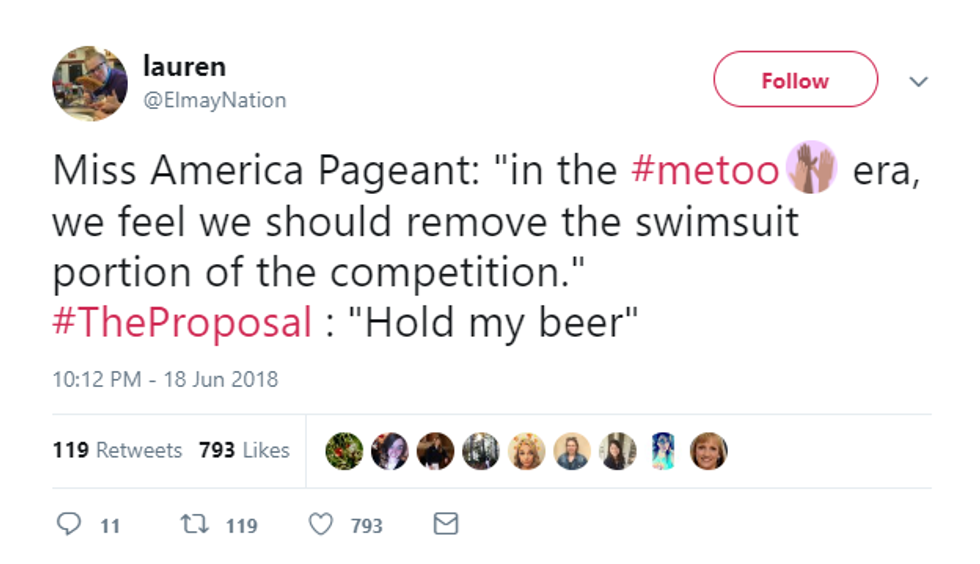Like the tweet with the heart icon
The width and height of the screenshot is (980, 564).
pyautogui.click(x=320, y=524)
